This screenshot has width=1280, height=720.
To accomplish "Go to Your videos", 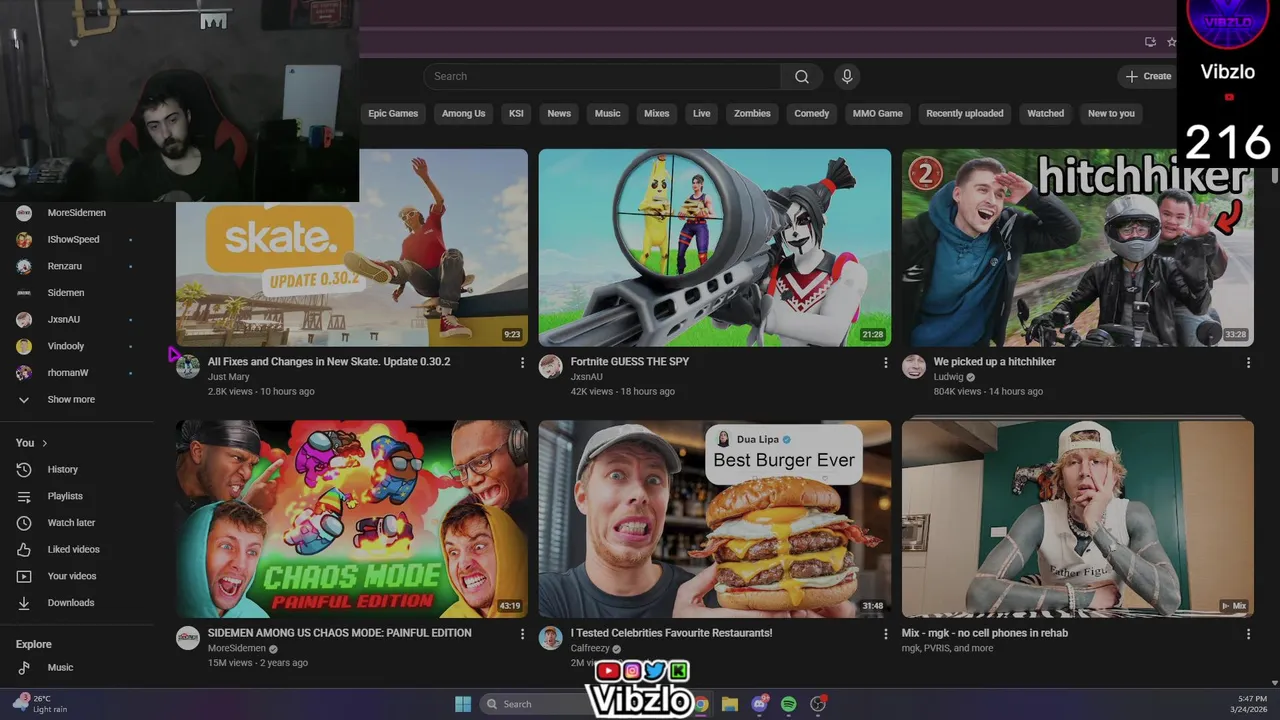I will [x=72, y=576].
